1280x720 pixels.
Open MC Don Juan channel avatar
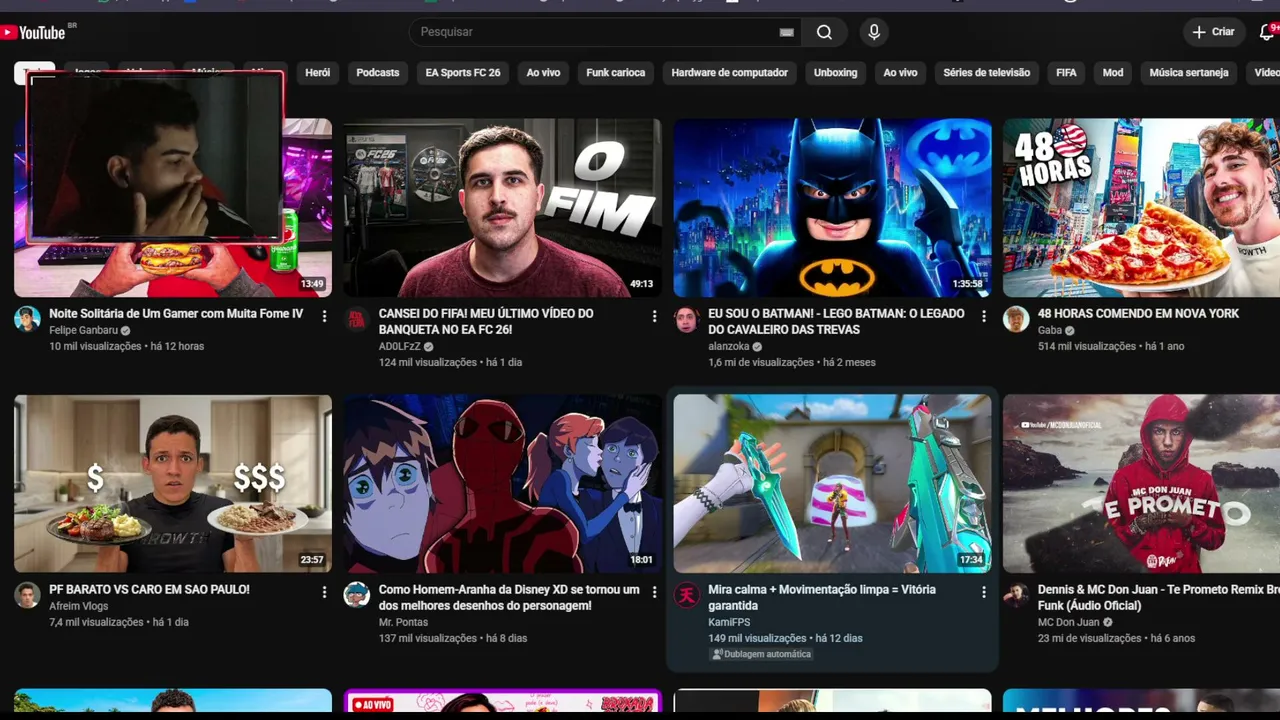(x=1016, y=595)
